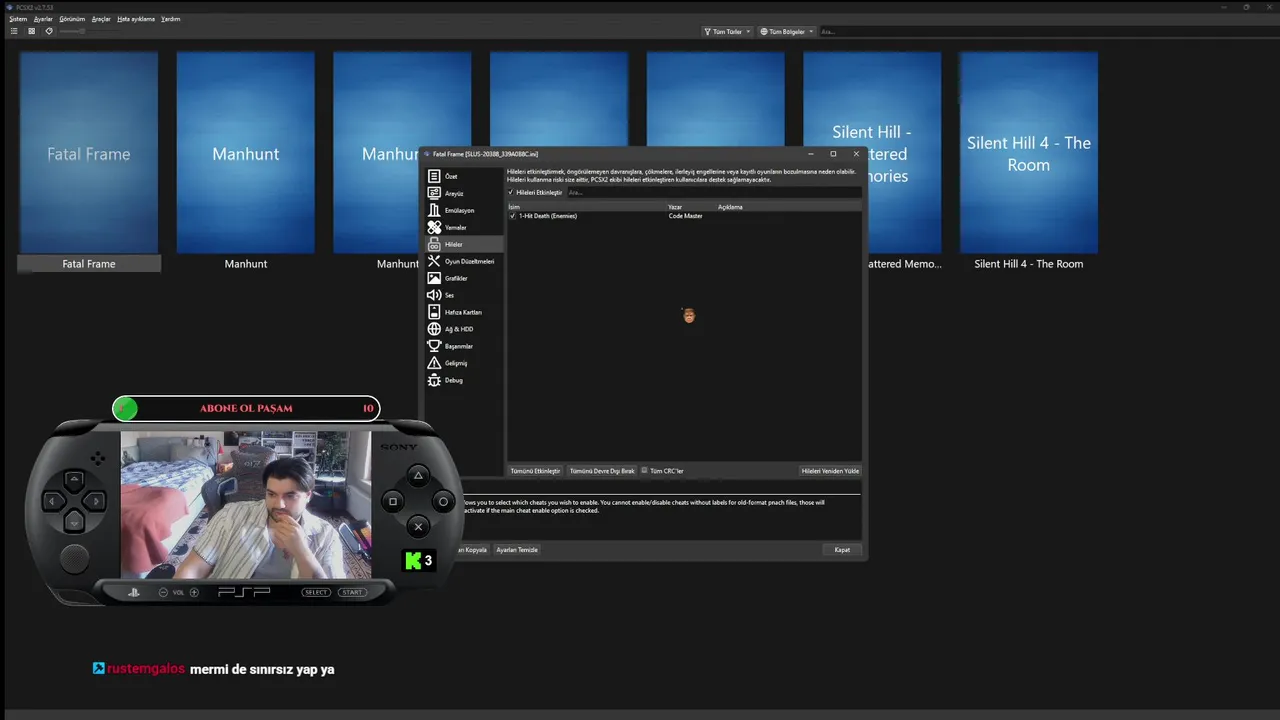
Task: Open the Ses audio page
Action: coord(464,295)
